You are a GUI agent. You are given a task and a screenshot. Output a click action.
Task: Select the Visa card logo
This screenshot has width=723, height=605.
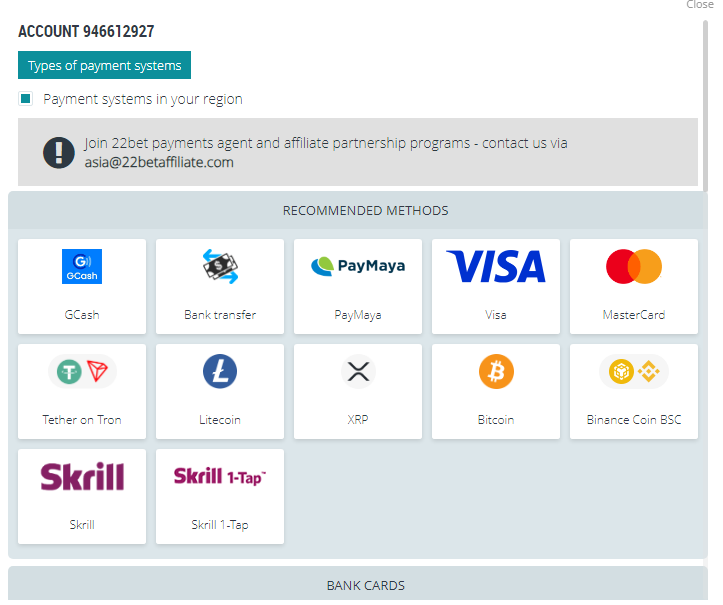496,267
